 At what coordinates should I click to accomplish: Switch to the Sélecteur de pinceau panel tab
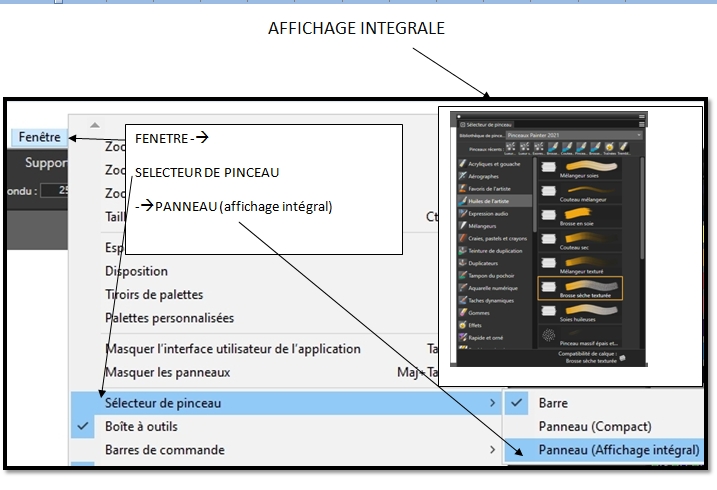(486, 124)
